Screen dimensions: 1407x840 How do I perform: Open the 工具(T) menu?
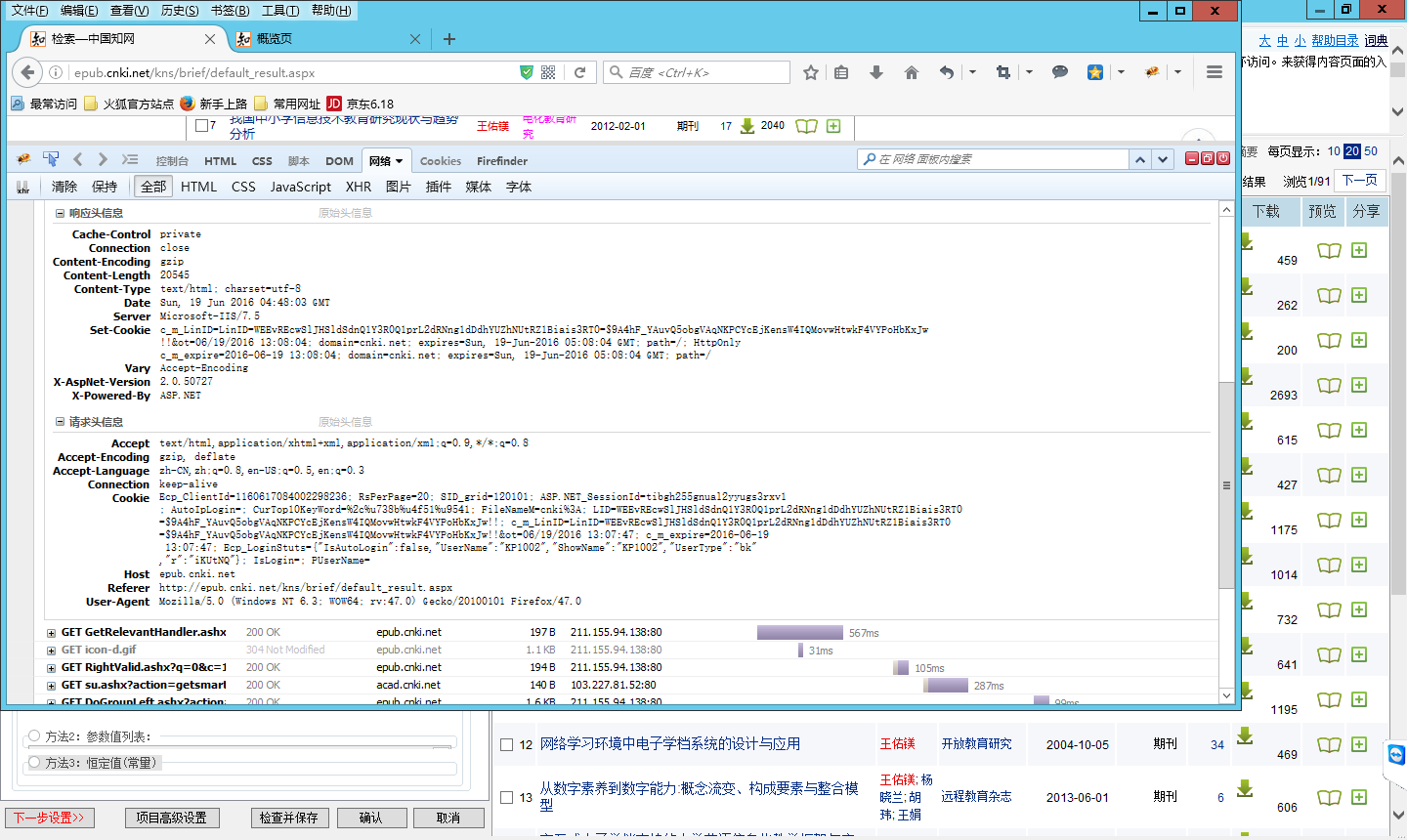(x=280, y=11)
